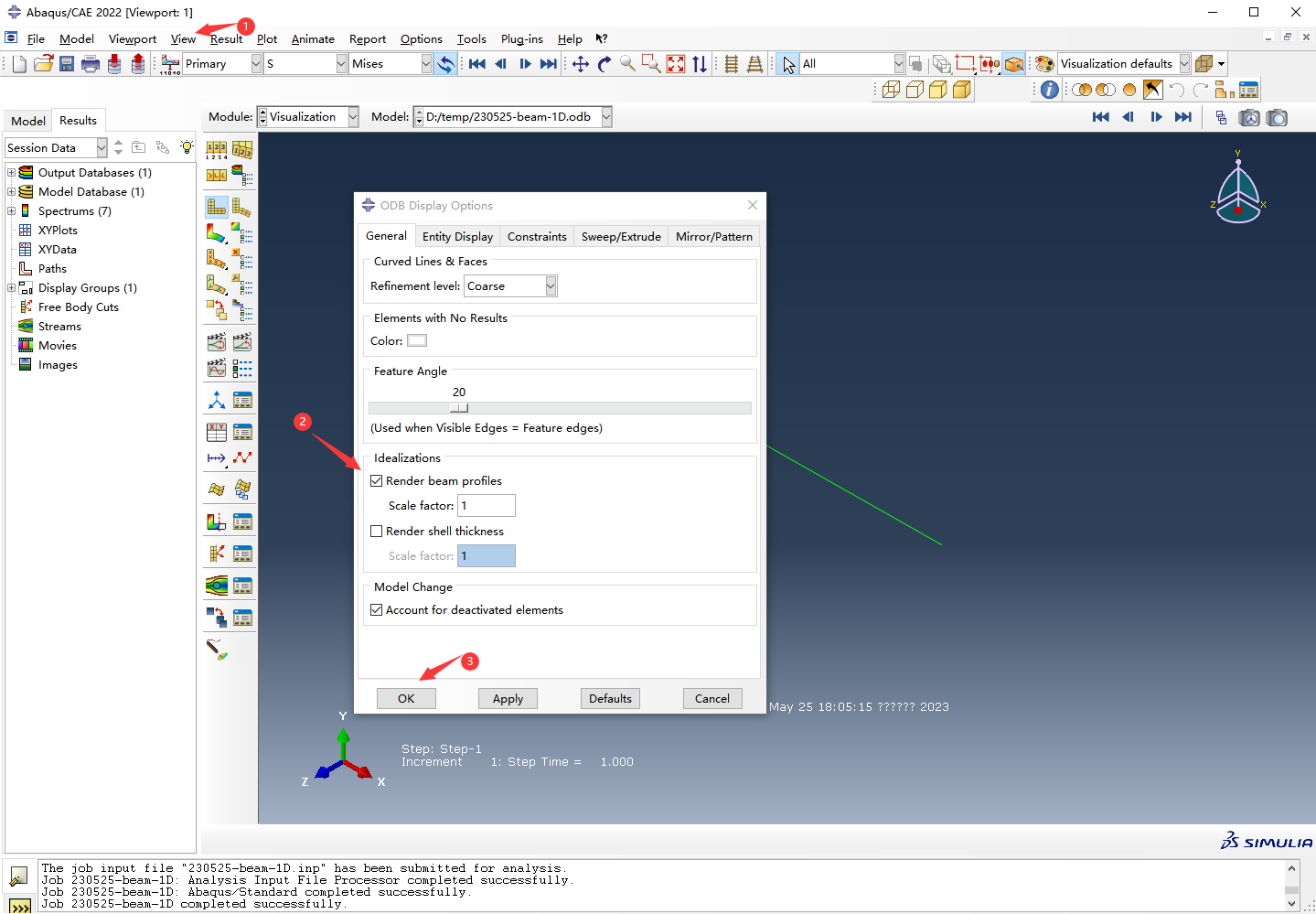The height and width of the screenshot is (914, 1316).
Task: Select the Rotate view tool
Action: (x=604, y=64)
